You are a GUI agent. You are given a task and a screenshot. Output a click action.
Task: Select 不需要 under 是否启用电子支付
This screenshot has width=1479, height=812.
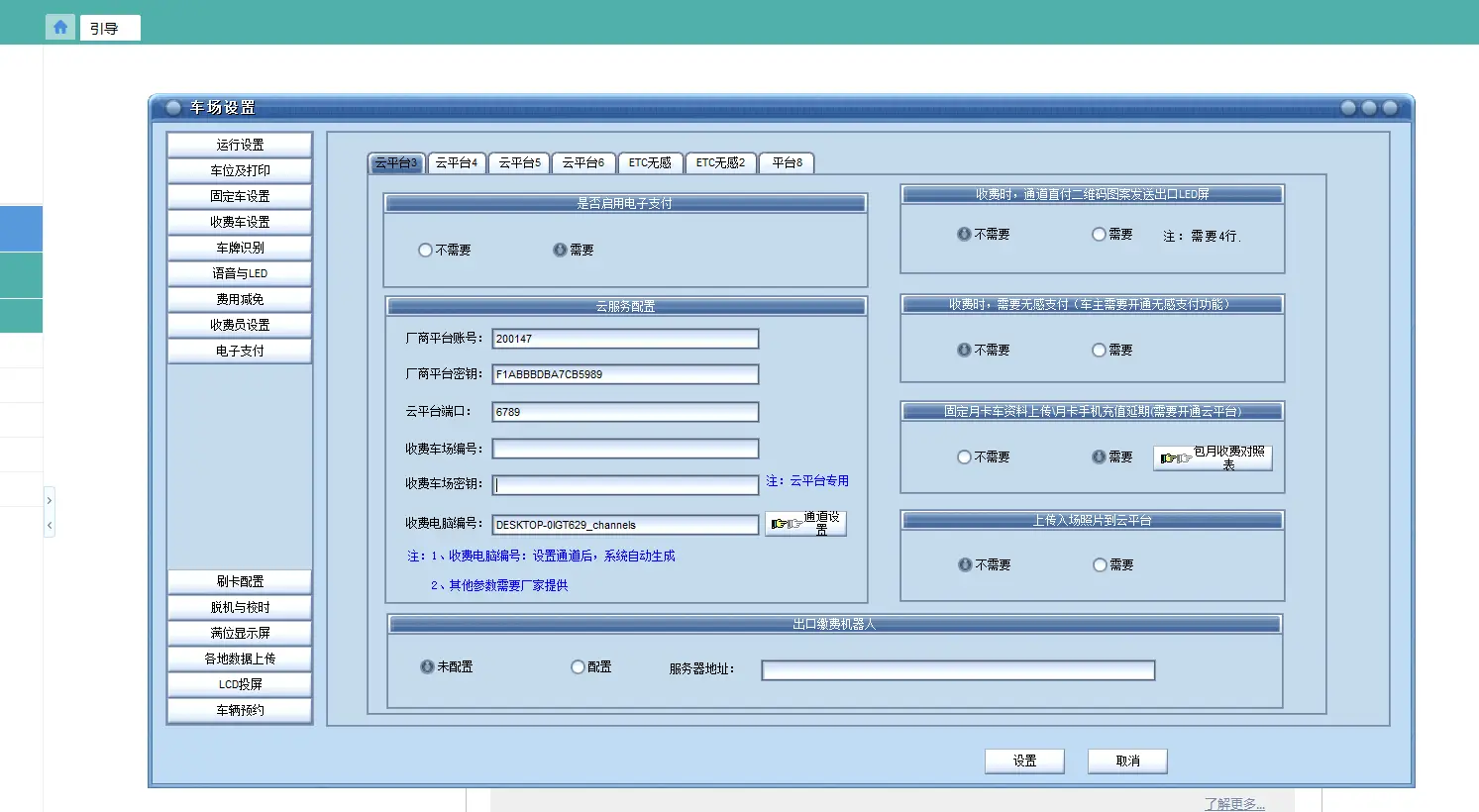click(426, 251)
